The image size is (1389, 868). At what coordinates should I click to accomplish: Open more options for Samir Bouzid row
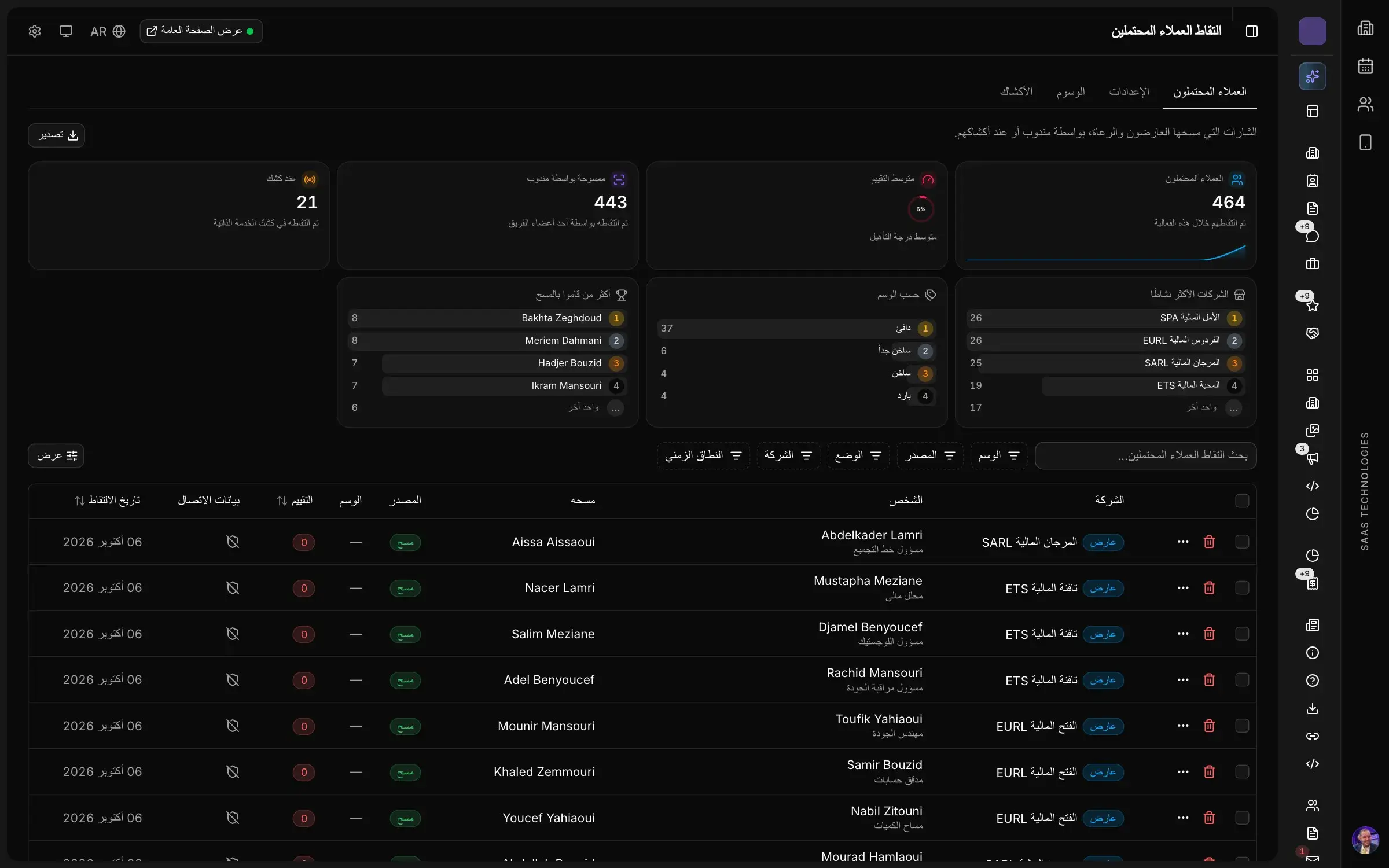pos(1183,772)
